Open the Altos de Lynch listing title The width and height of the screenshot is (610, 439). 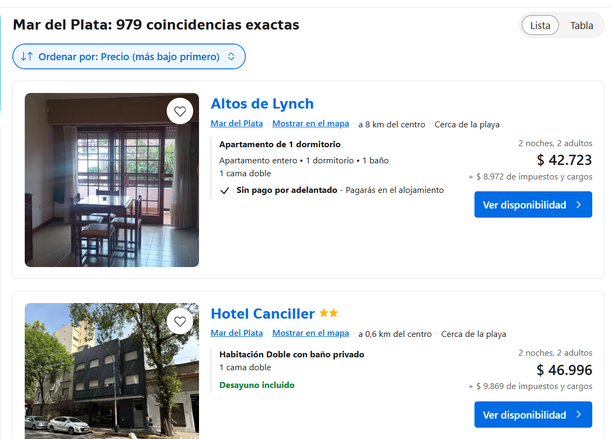[x=262, y=104]
